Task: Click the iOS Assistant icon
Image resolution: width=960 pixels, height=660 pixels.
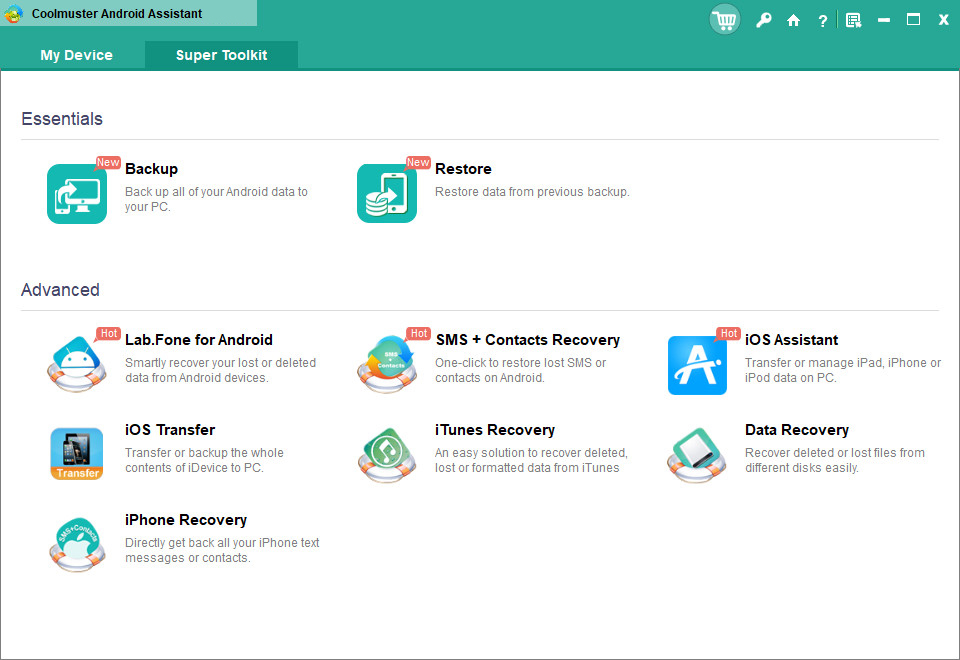Action: click(697, 365)
